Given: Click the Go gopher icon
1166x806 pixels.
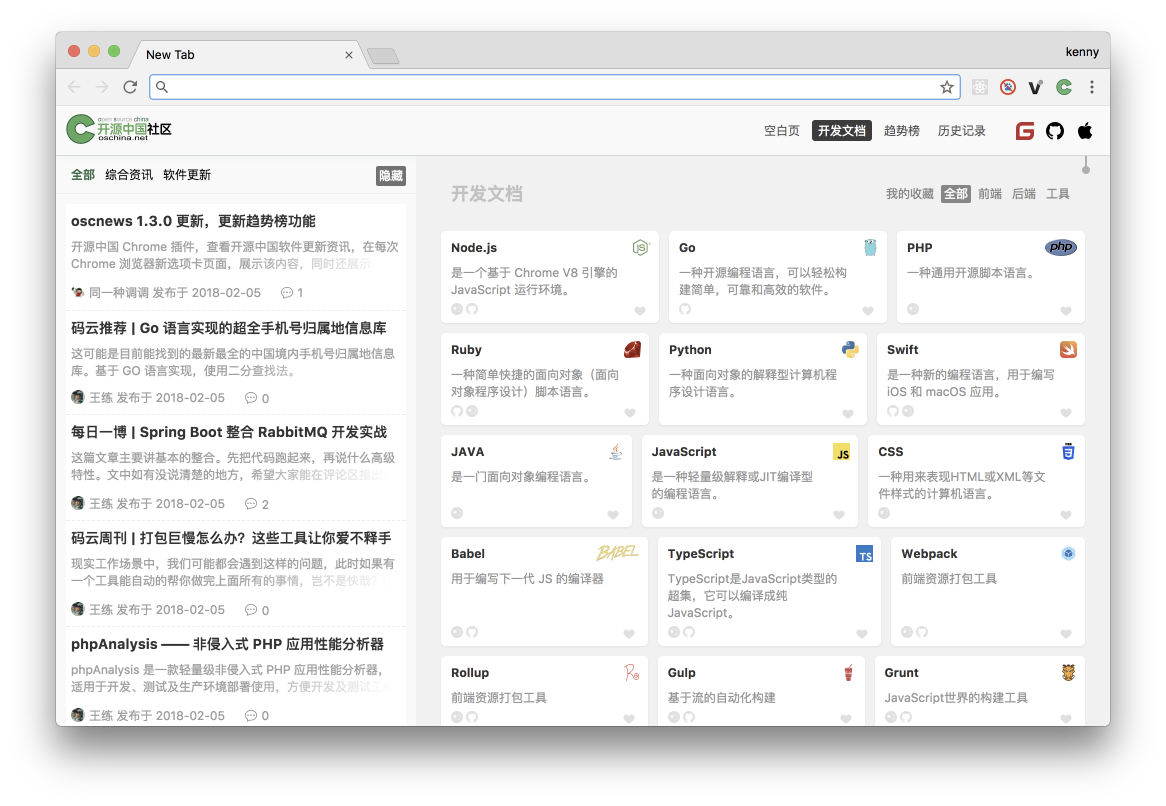Looking at the screenshot, I should click(x=870, y=248).
